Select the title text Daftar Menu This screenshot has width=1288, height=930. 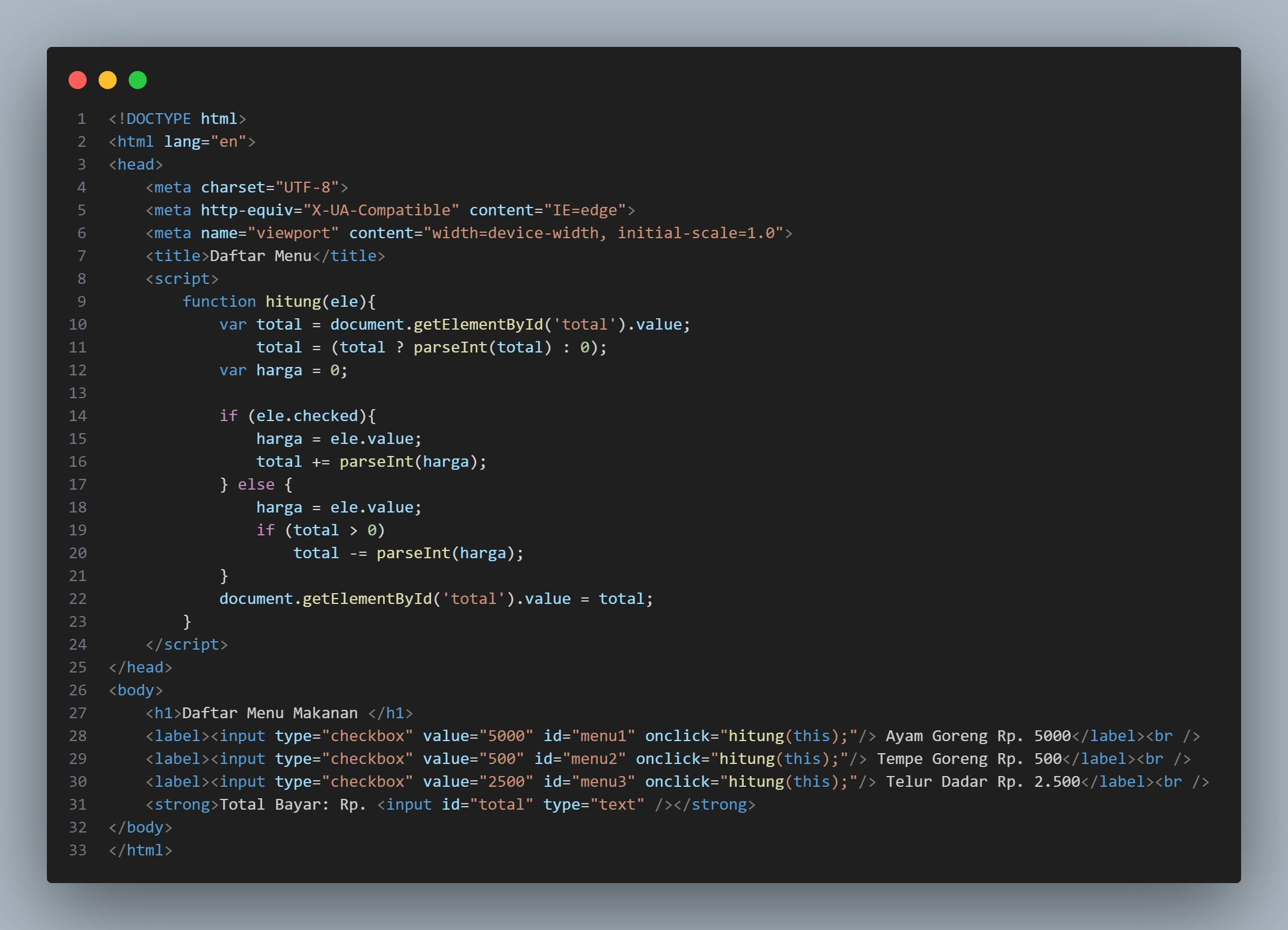260,256
